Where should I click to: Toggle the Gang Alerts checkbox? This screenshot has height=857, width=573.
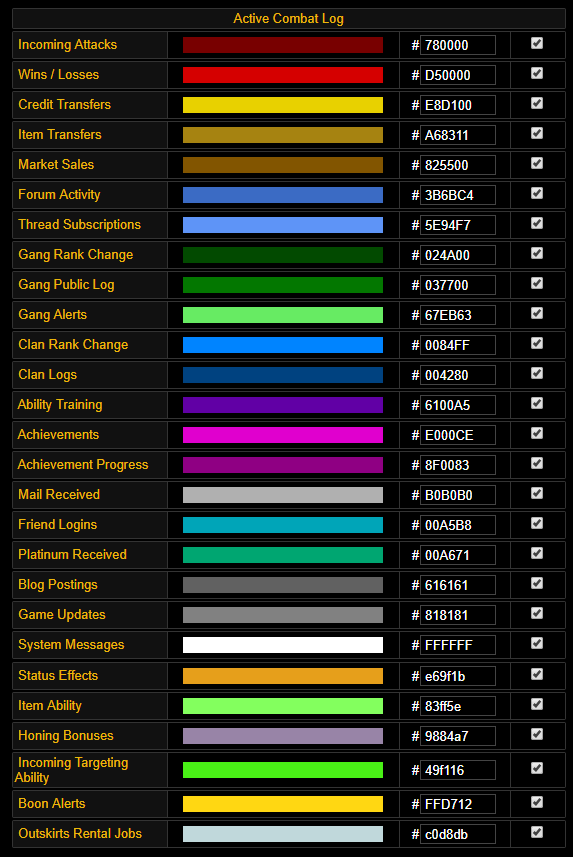click(537, 313)
